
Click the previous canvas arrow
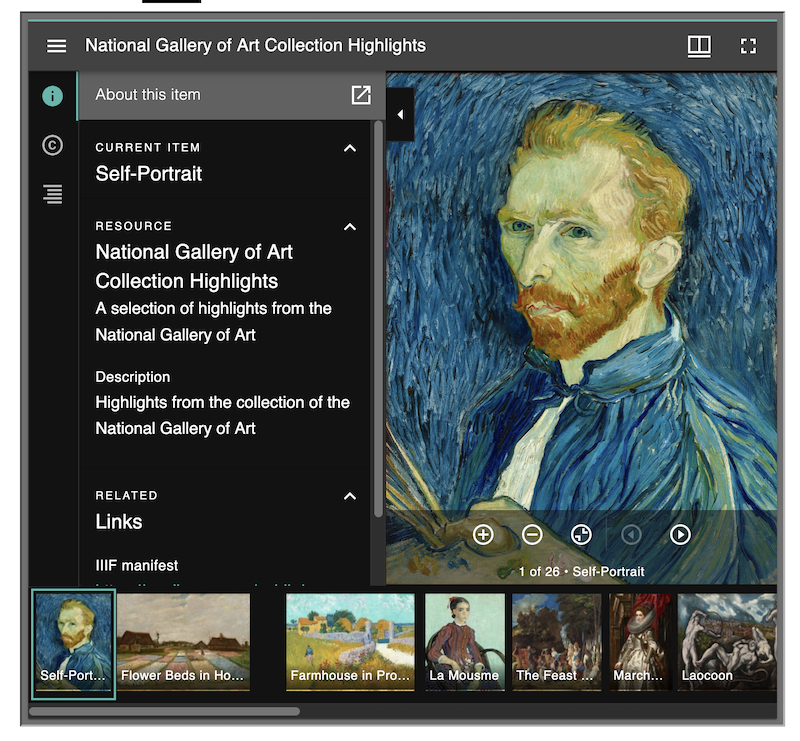(631, 535)
